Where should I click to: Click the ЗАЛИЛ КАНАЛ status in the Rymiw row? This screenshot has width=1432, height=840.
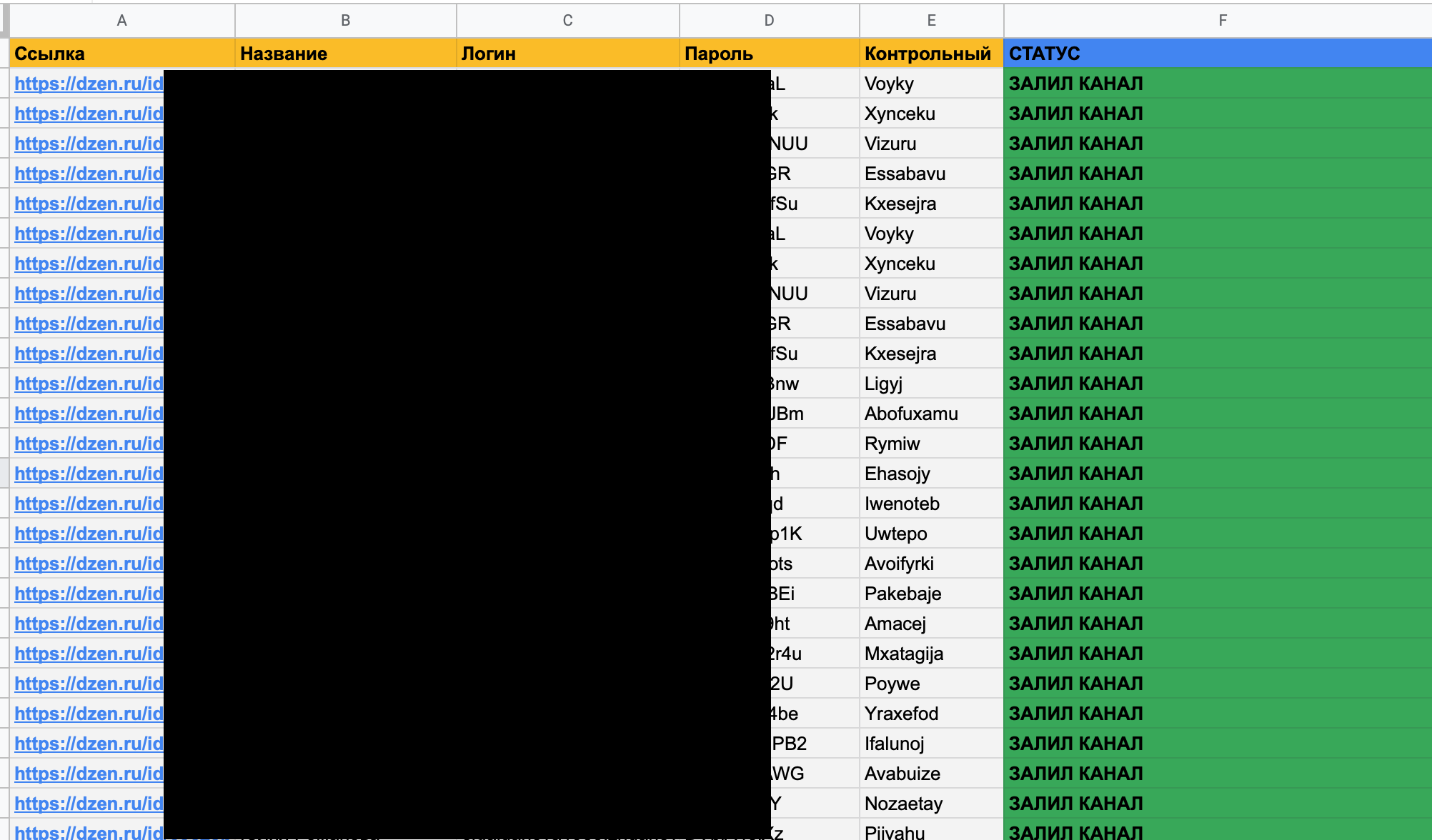[1075, 444]
